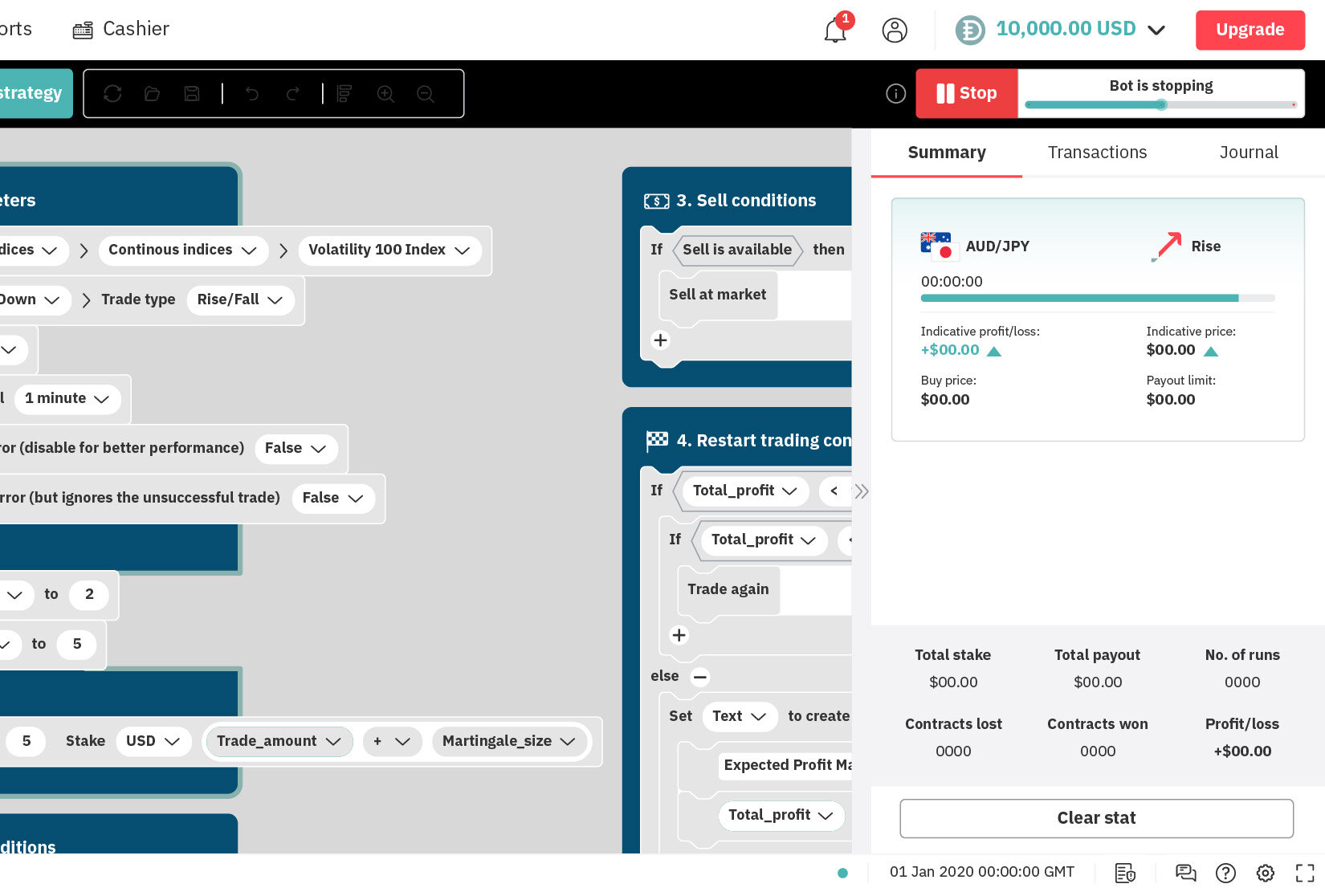Click the save strategy disk icon

[192, 94]
